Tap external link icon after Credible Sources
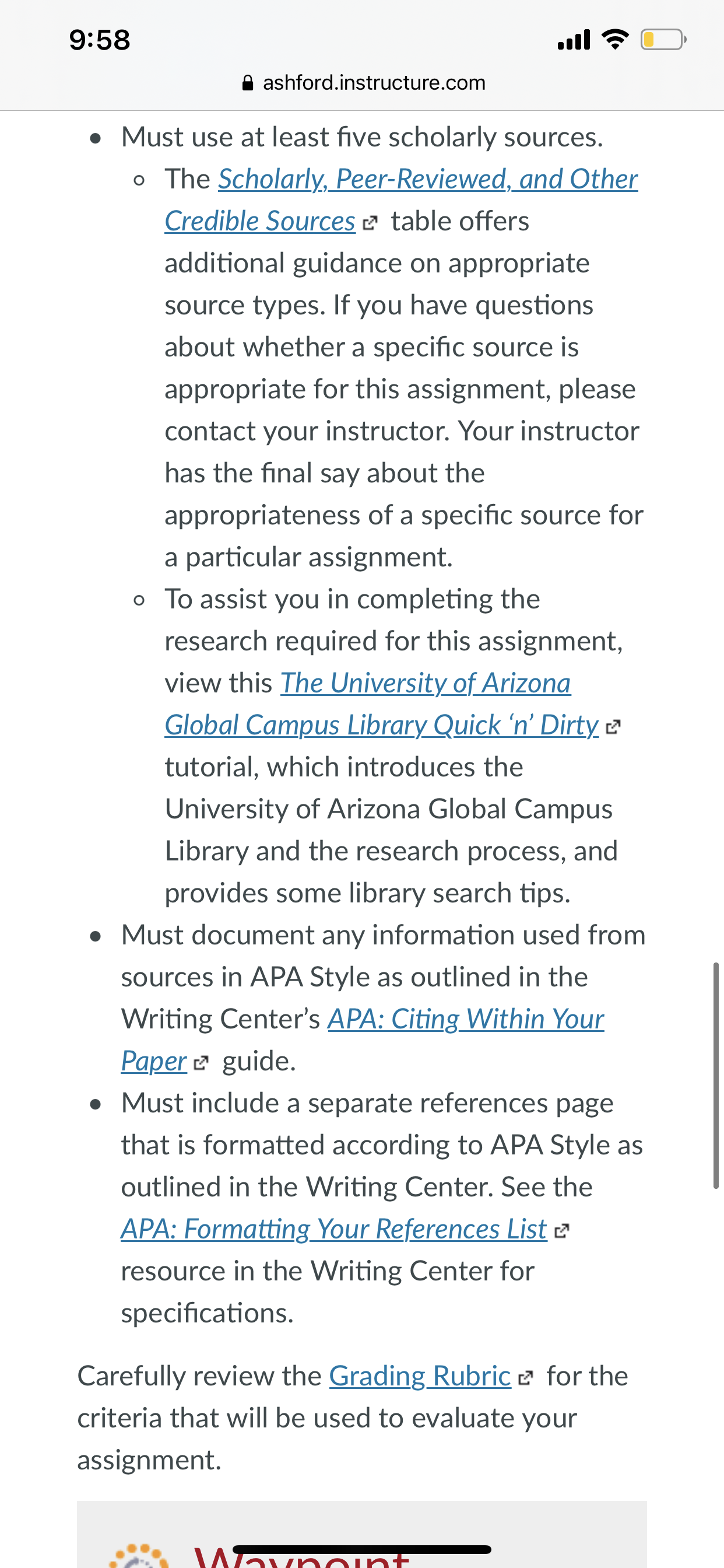This screenshot has height=1568, width=724. [x=370, y=223]
